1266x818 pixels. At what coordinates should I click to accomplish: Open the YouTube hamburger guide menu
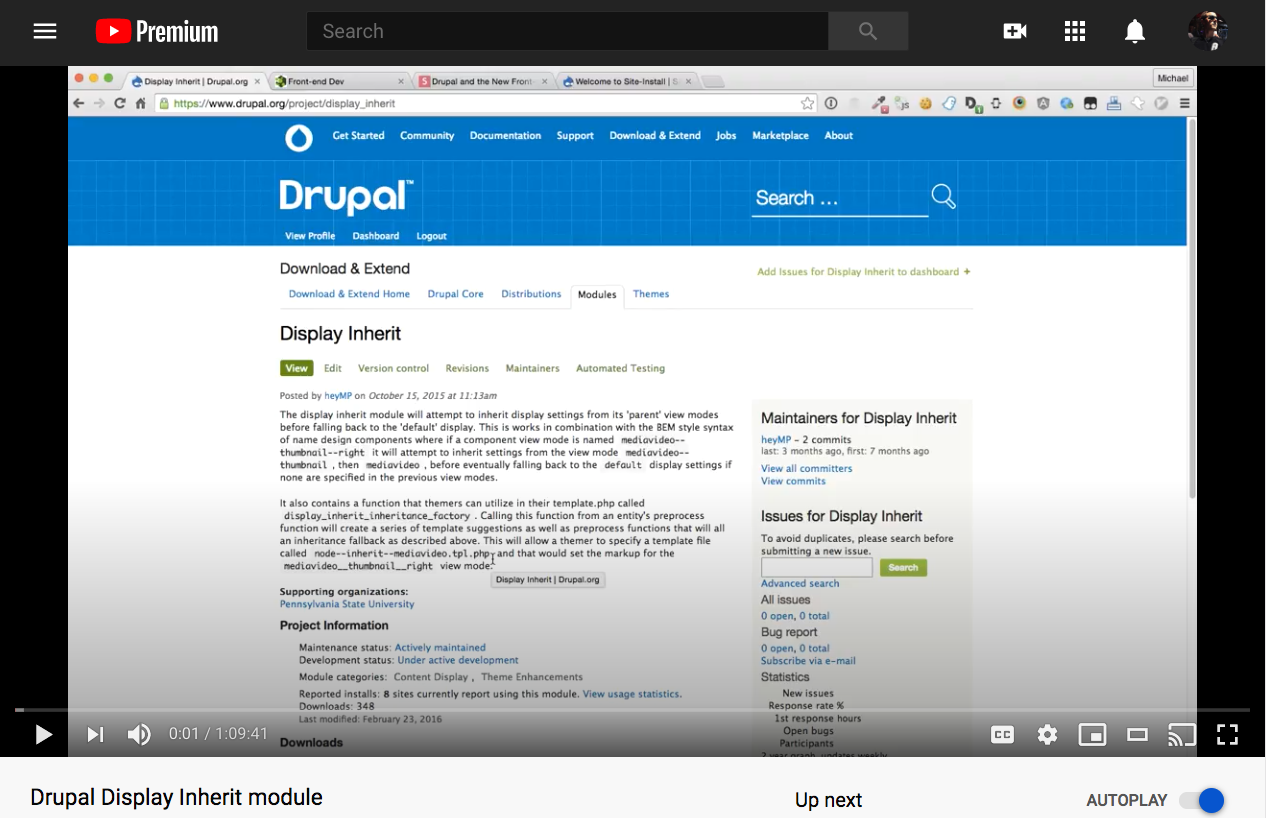(x=45, y=31)
